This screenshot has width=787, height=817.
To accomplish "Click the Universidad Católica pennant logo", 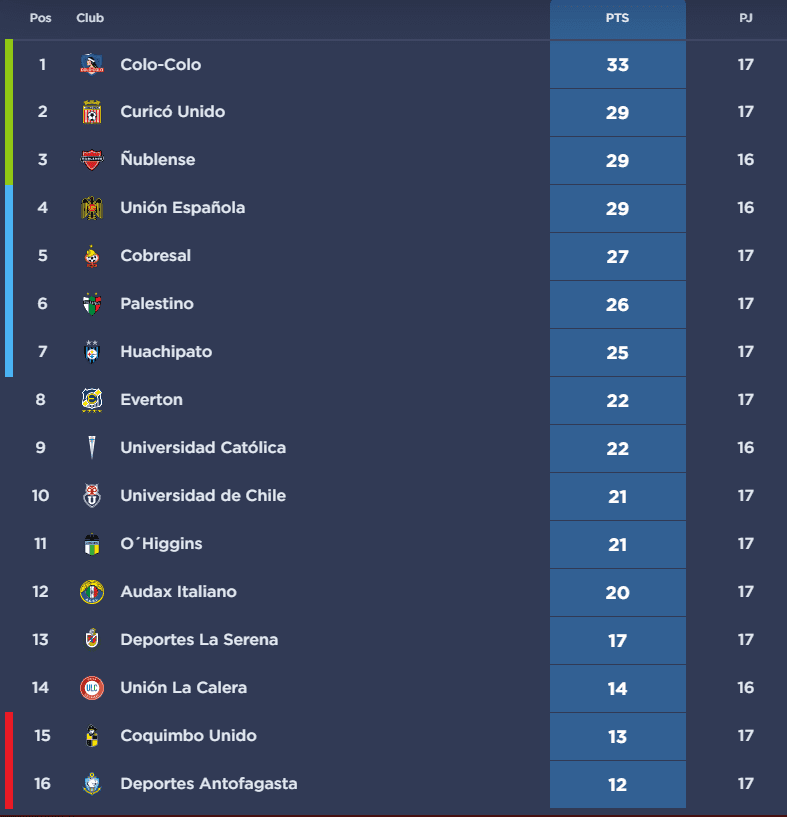I will 92,448.
